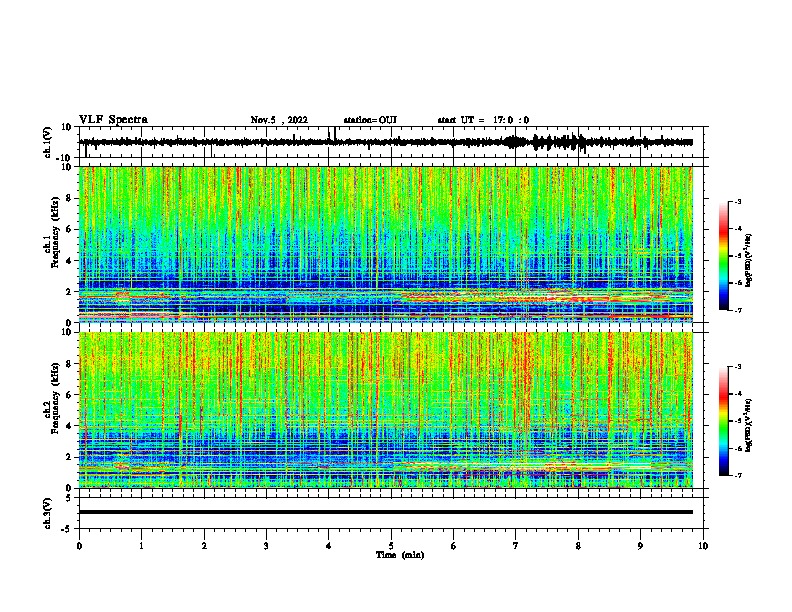Click the "start UT = 17:0 :0" label
The image size is (792, 612).
(483, 120)
